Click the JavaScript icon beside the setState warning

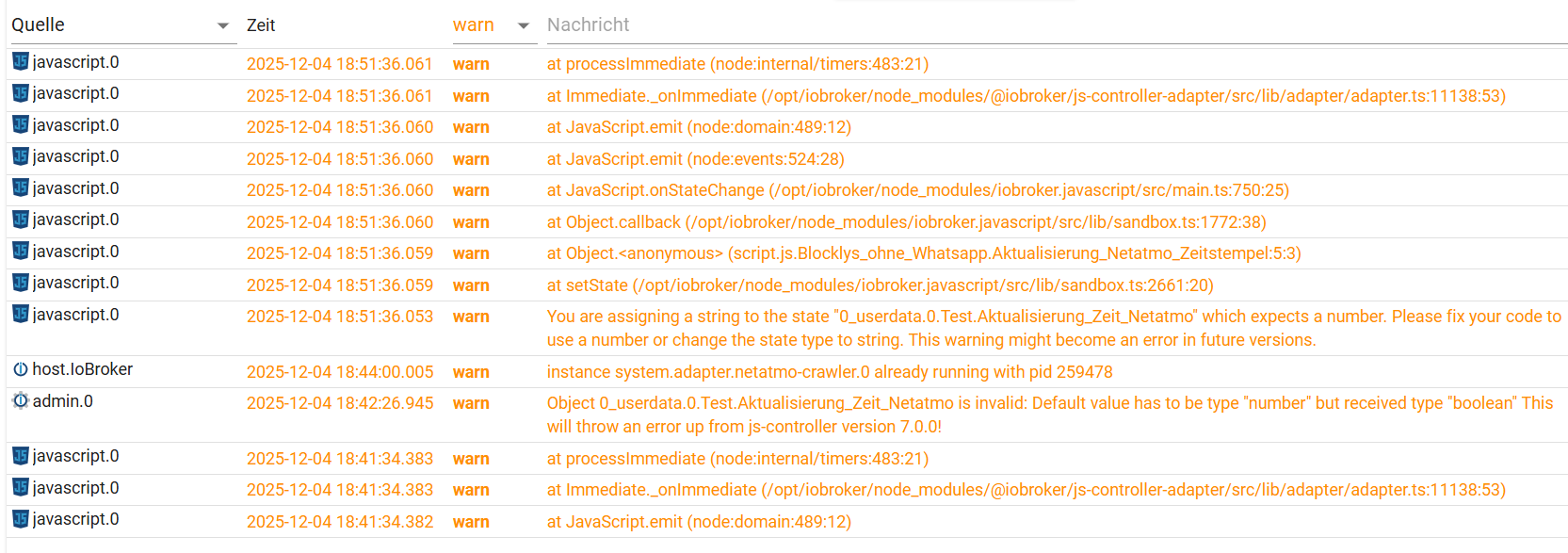coord(21,283)
